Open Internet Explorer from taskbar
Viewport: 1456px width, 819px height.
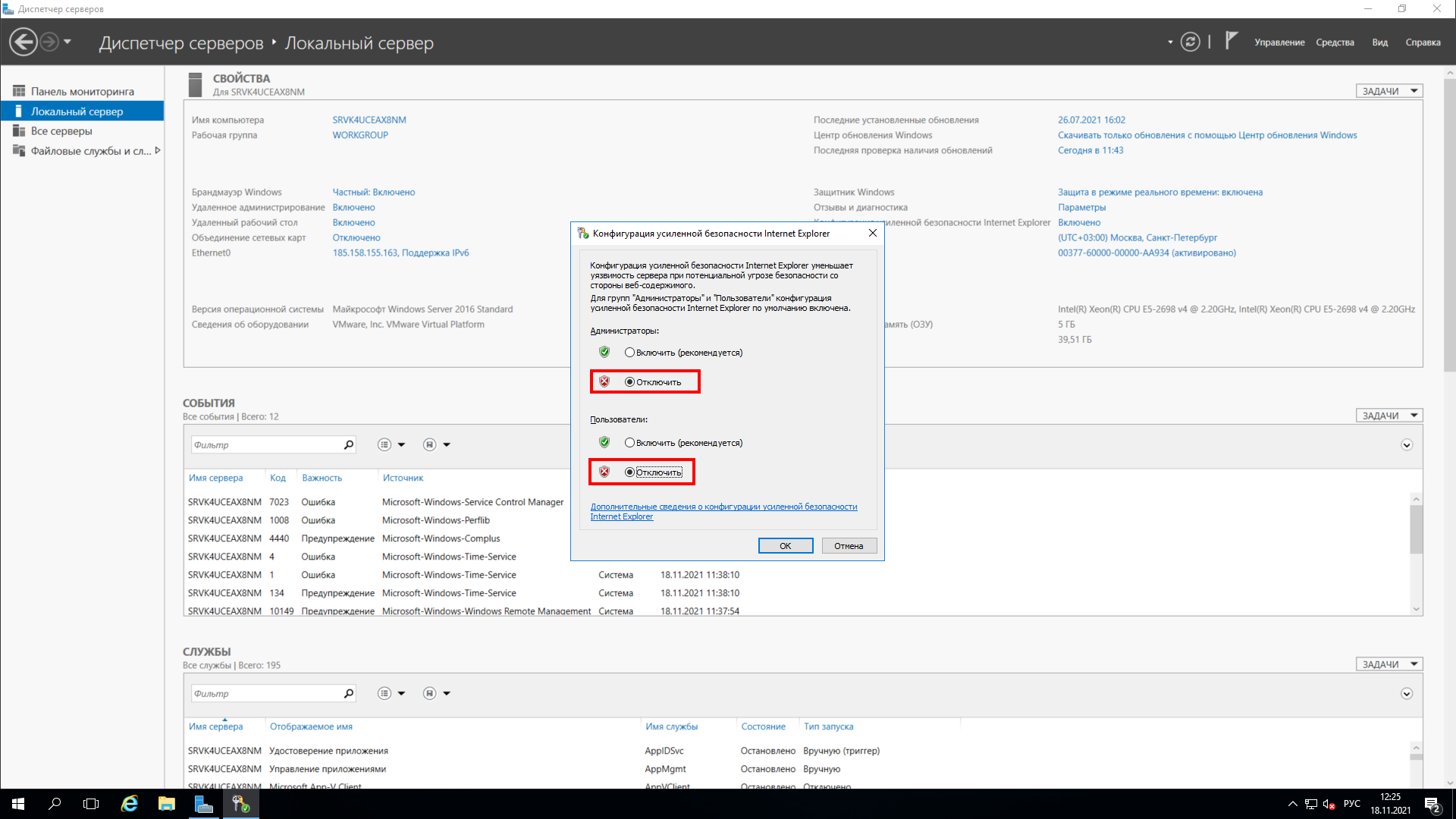pos(130,804)
